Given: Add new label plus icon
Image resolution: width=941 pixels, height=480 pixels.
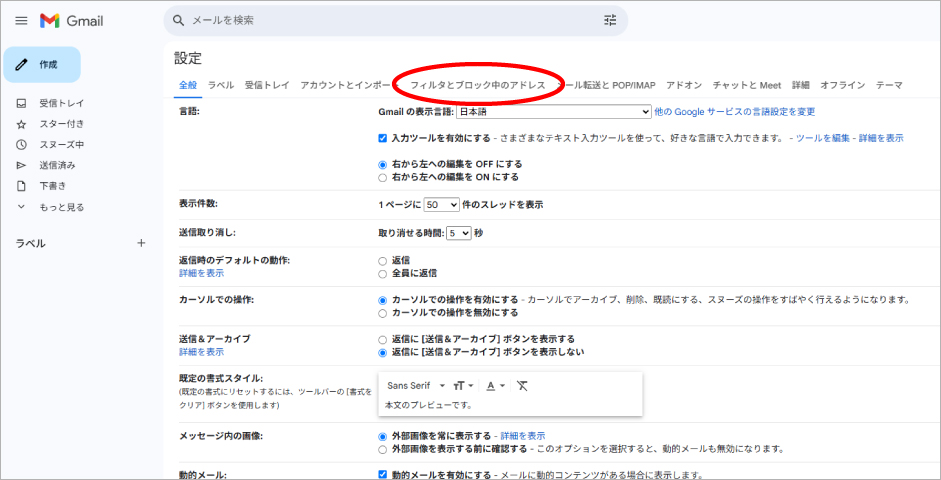Looking at the screenshot, I should click(x=141, y=243).
